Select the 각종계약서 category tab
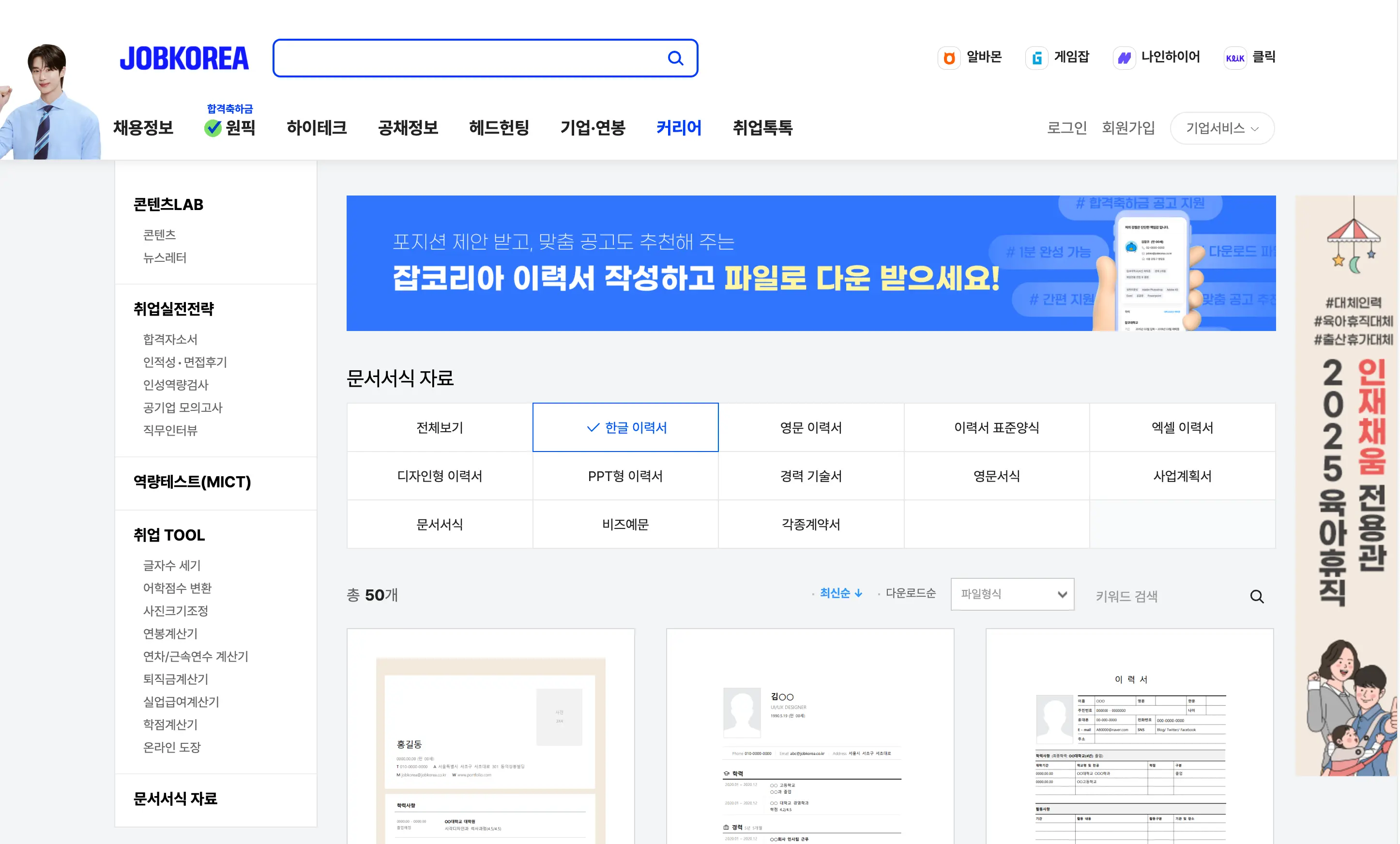The width and height of the screenshot is (1400, 844). pos(811,524)
